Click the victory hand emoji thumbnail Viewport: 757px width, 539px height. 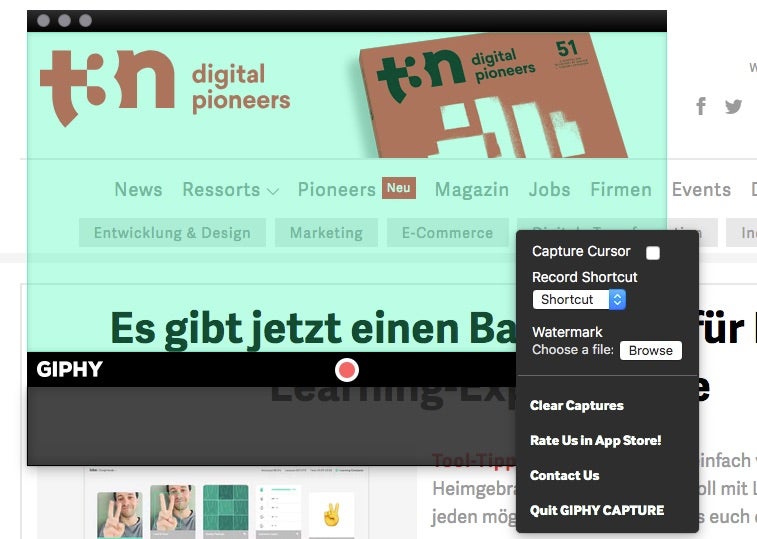331,514
